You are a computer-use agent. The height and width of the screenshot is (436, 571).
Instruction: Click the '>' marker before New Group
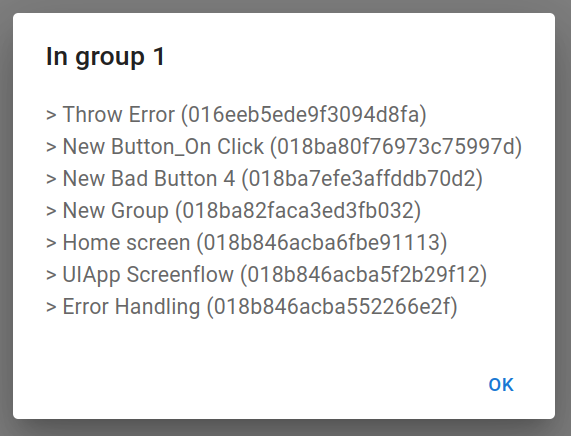click(51, 211)
